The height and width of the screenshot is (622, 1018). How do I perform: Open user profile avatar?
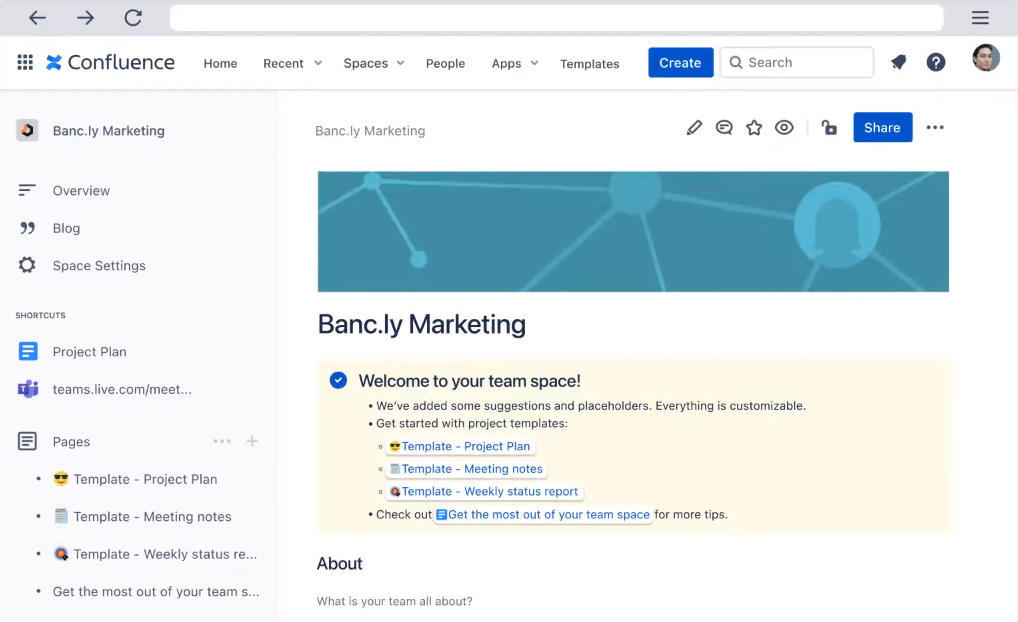pyautogui.click(x=986, y=58)
